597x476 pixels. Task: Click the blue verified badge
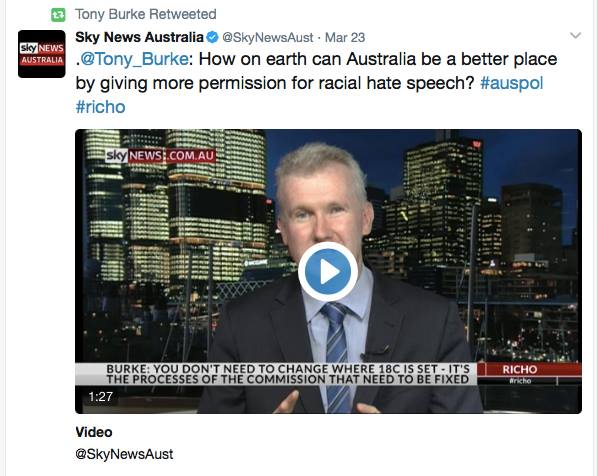tap(212, 37)
